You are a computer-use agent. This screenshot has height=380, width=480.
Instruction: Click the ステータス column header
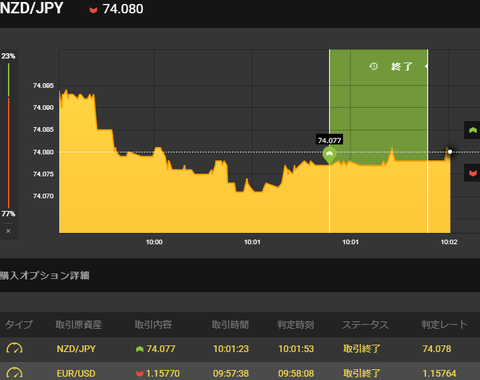[365, 324]
